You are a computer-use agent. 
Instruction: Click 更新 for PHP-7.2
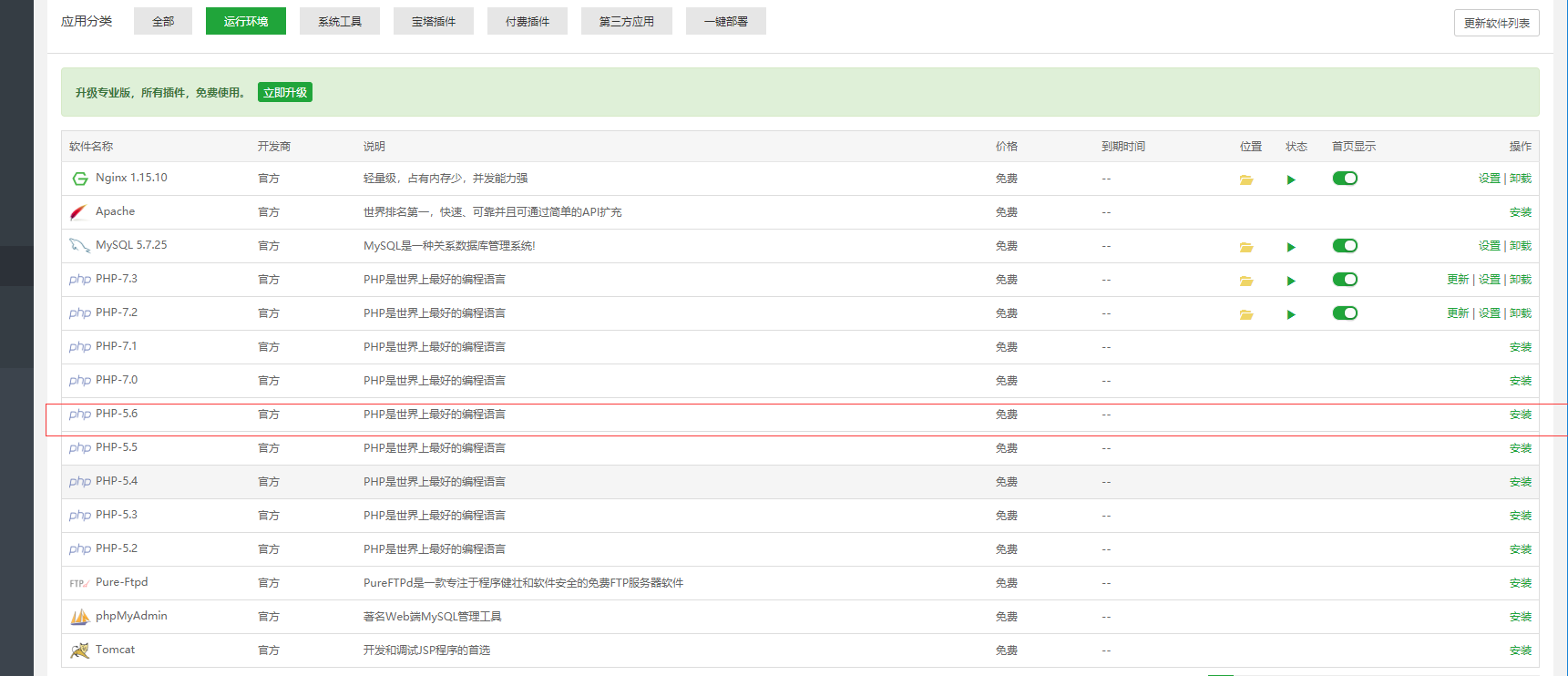coord(1459,313)
